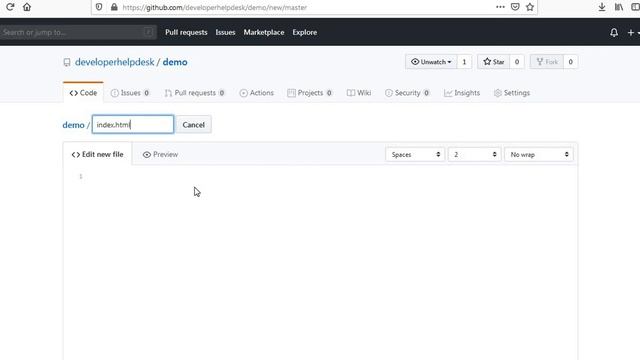The width and height of the screenshot is (640, 360).
Task: Bookmark this page with the star icon
Action: [x=530, y=7]
